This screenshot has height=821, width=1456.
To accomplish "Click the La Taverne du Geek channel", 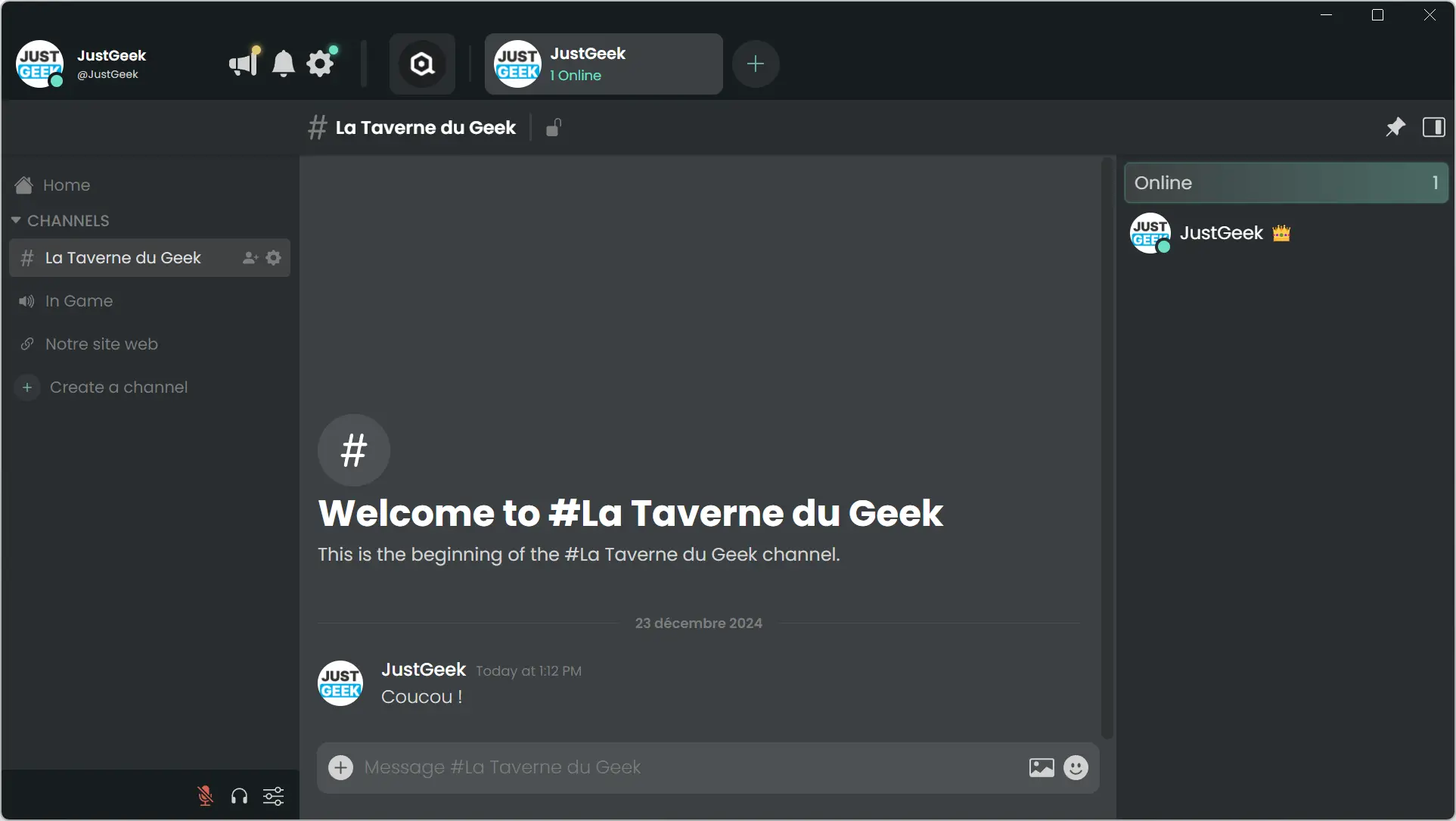I will click(122, 257).
